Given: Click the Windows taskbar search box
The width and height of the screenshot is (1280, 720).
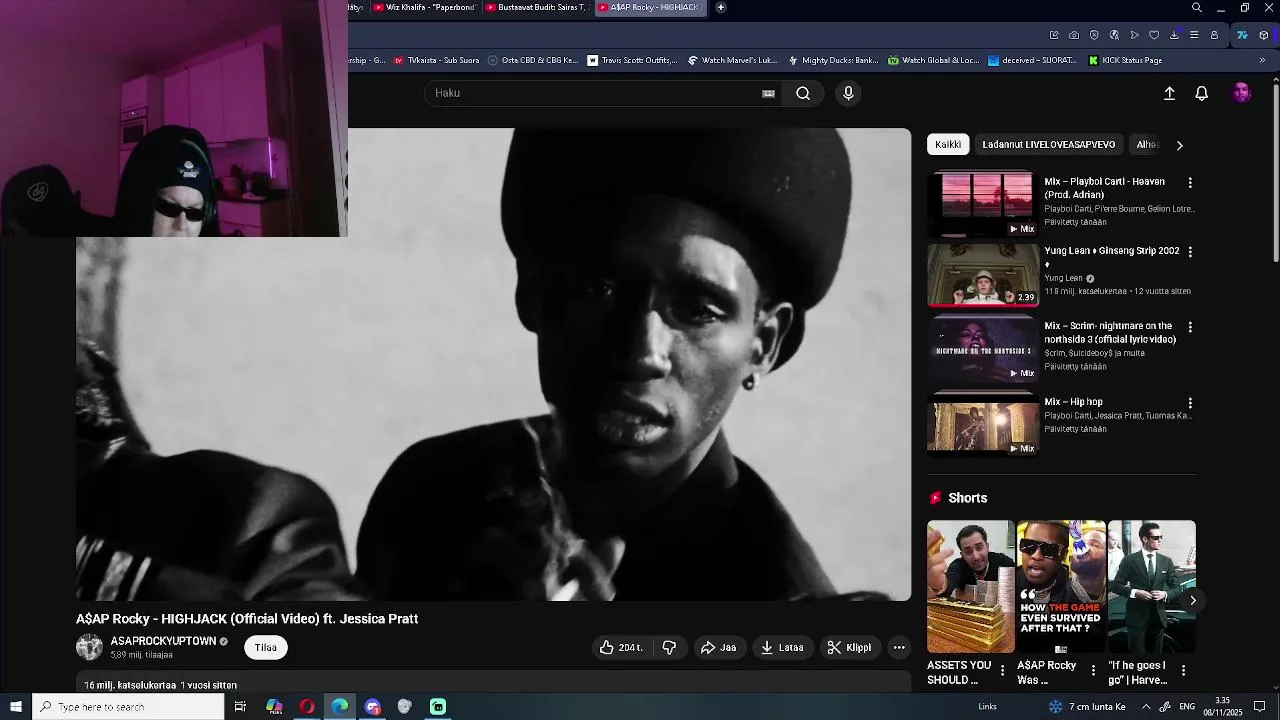Looking at the screenshot, I should [x=128, y=707].
